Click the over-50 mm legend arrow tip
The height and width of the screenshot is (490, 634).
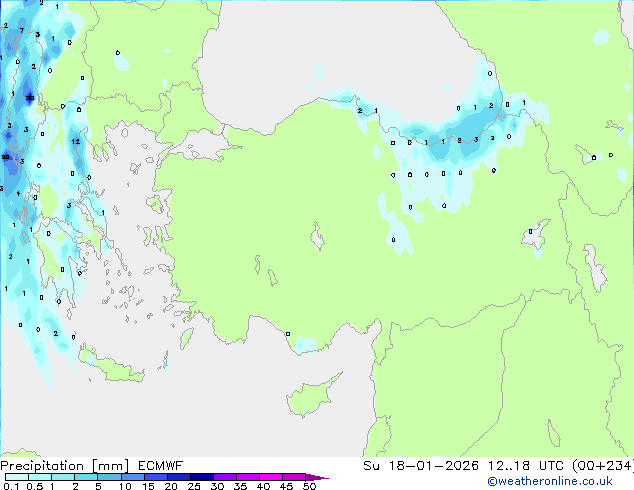click(x=317, y=477)
